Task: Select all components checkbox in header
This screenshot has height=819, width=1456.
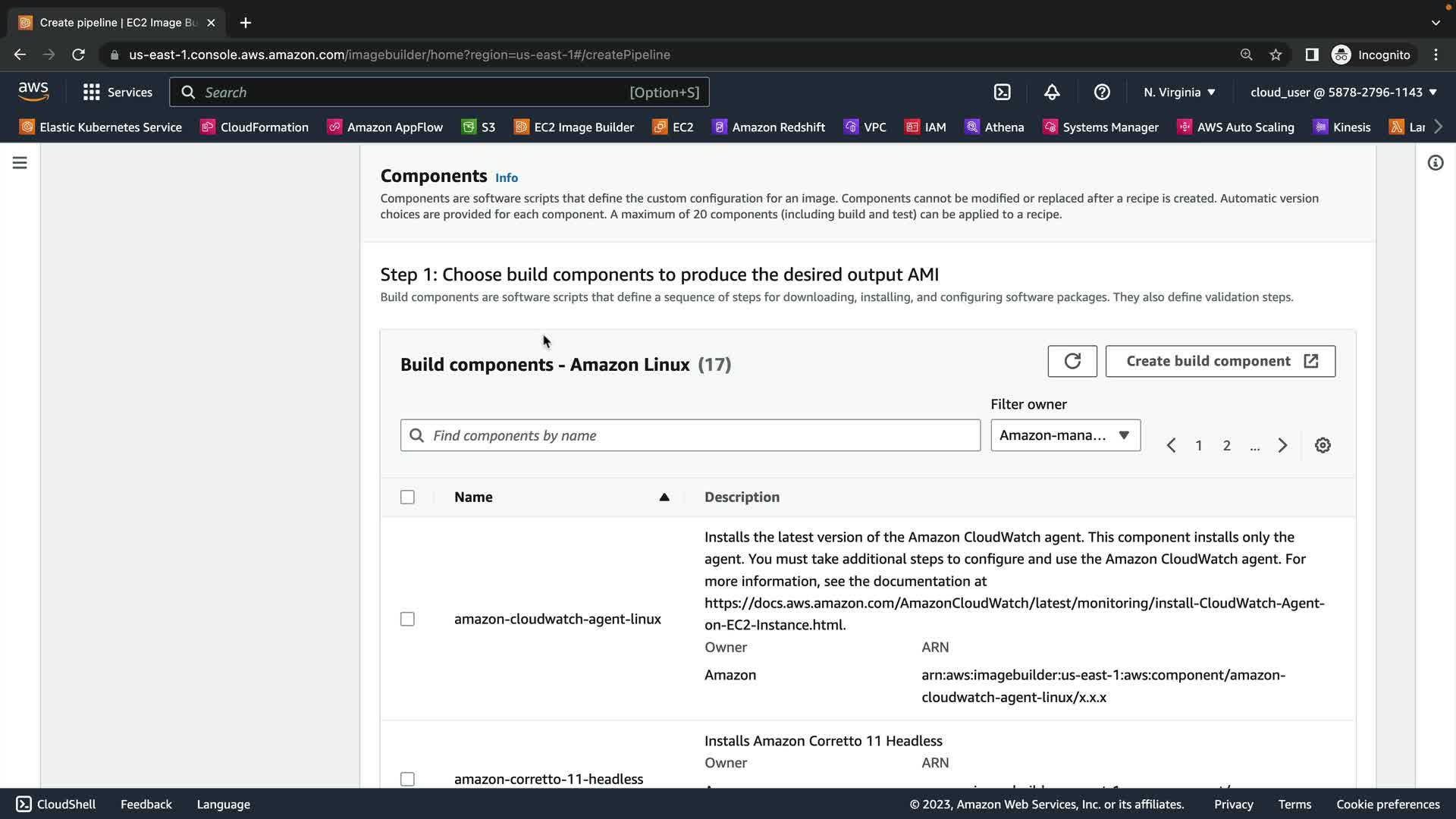Action: [407, 497]
